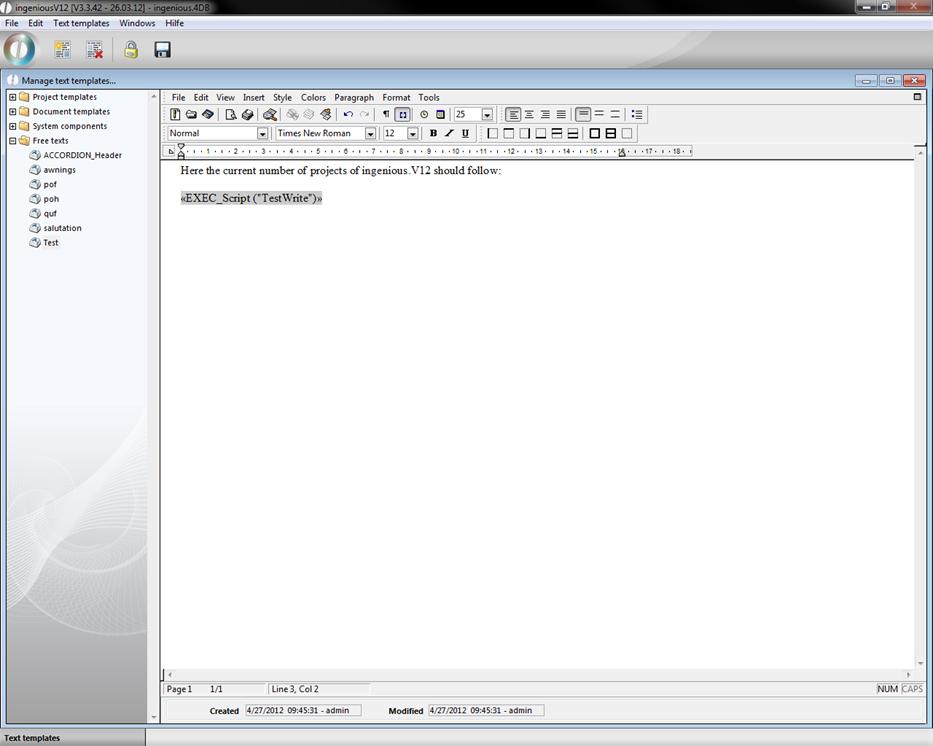Viewport: 933px width, 746px height.
Task: Toggle show paragraph marks (¶)
Action: (386, 115)
